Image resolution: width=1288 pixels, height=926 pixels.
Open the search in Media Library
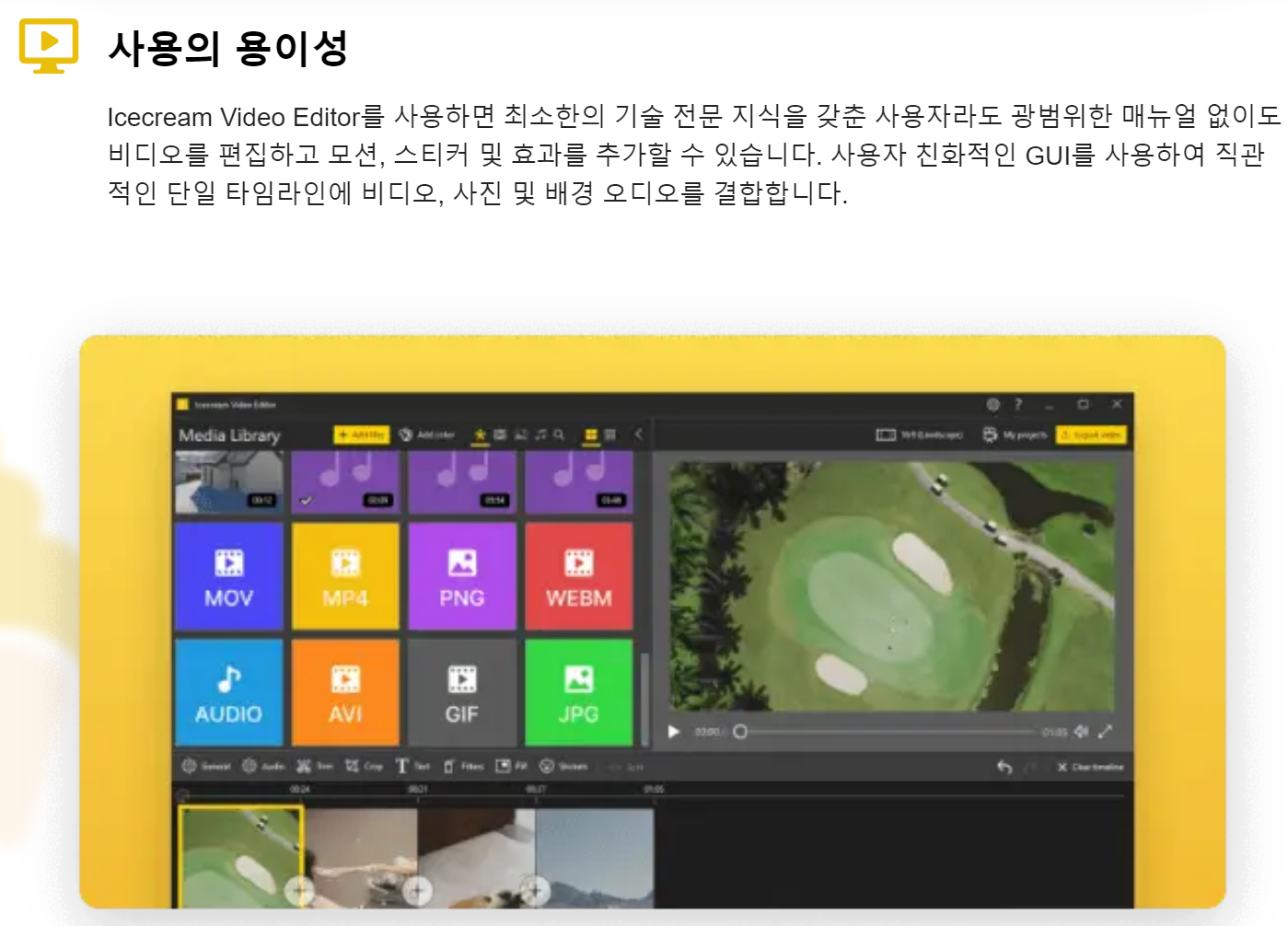(x=559, y=435)
